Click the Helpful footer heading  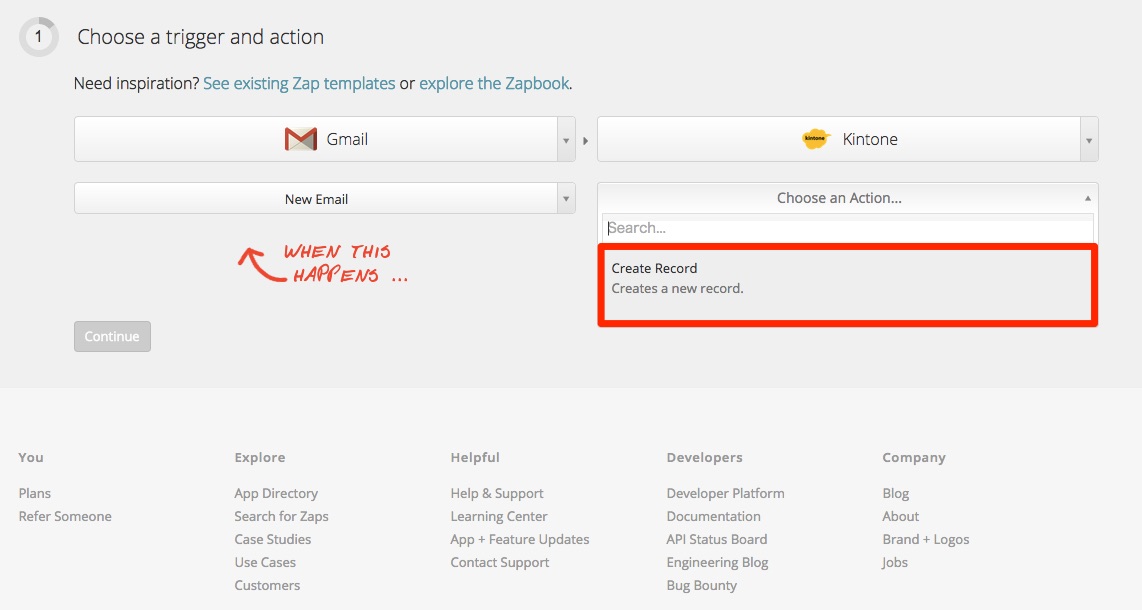click(475, 457)
